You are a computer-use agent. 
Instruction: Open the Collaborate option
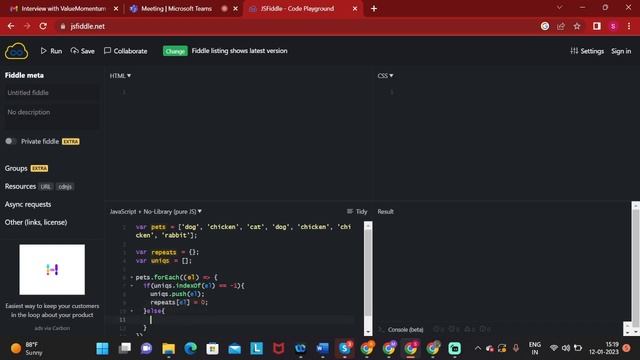(x=126, y=51)
